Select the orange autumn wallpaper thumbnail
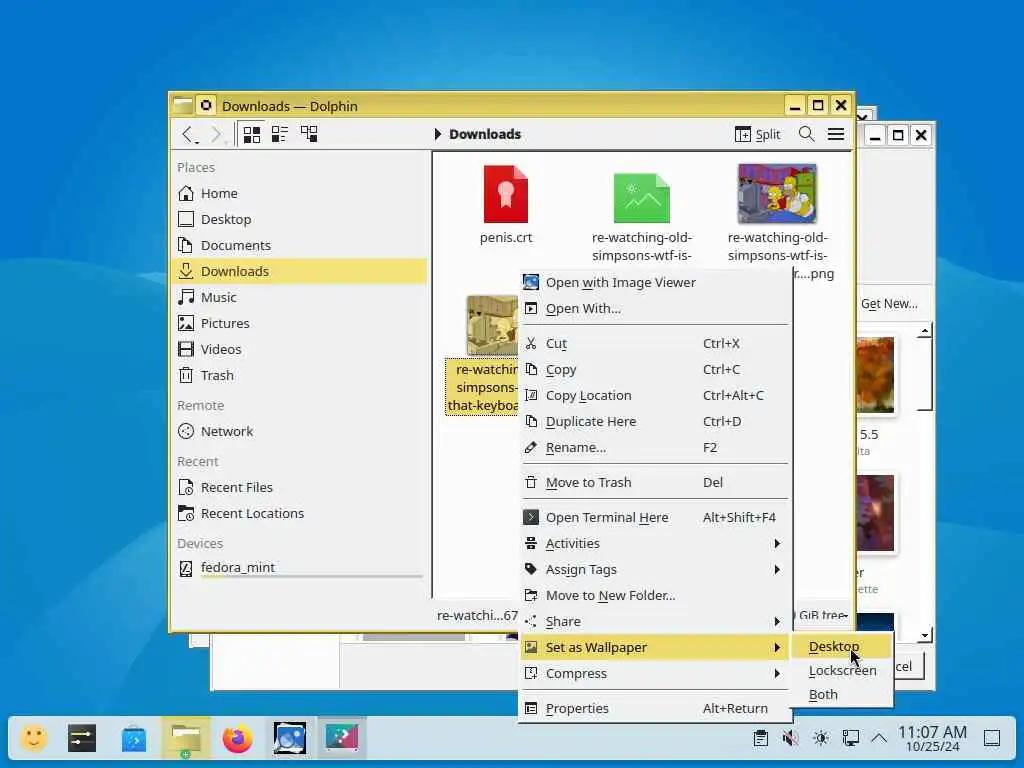1024x768 pixels. click(x=875, y=375)
